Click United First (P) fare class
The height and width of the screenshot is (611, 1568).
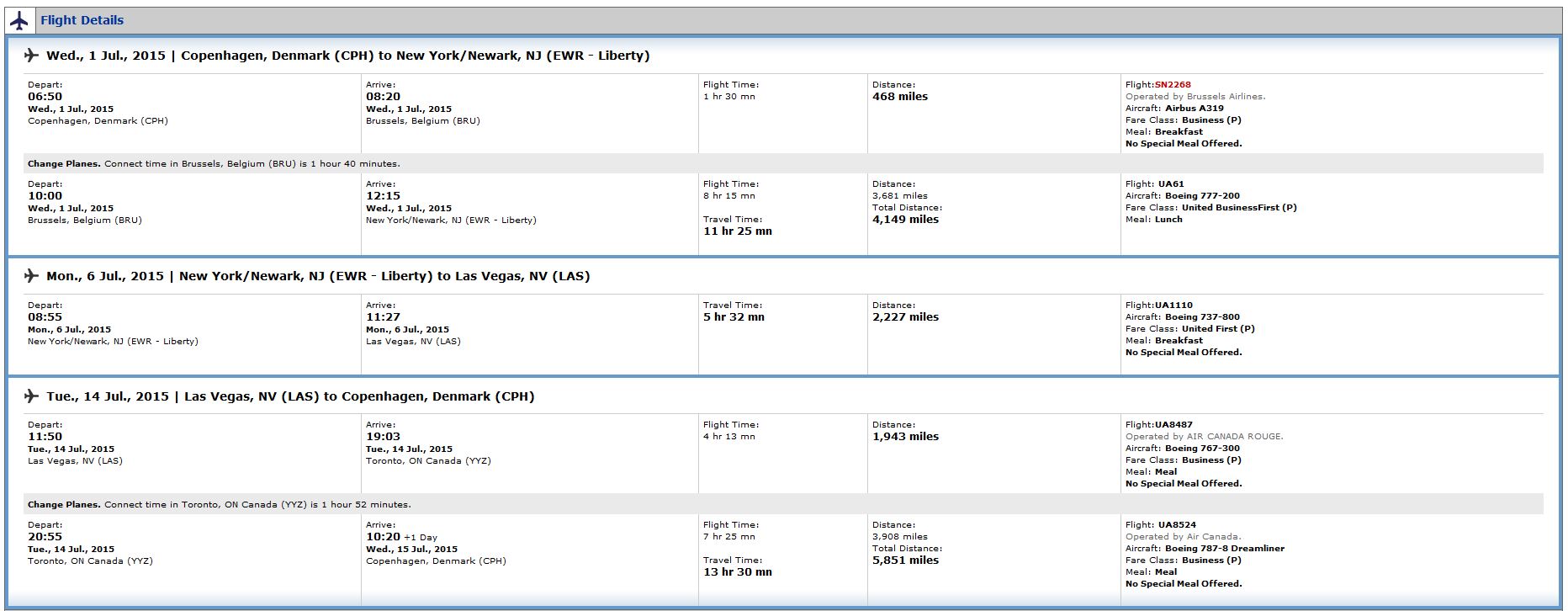[1218, 329]
